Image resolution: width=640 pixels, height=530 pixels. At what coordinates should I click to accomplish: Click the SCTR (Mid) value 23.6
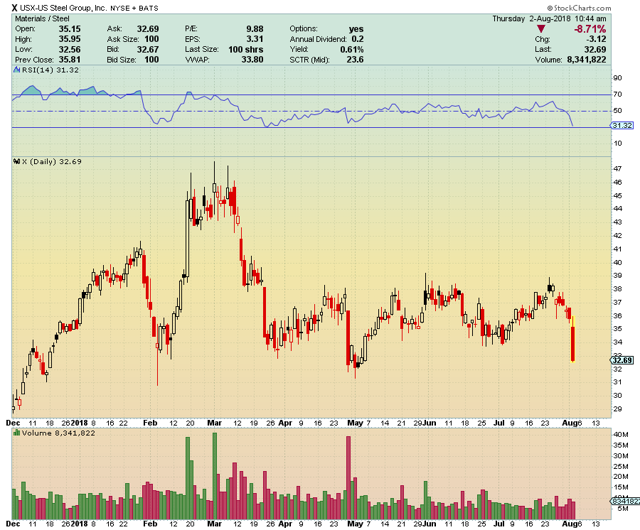pyautogui.click(x=355, y=60)
